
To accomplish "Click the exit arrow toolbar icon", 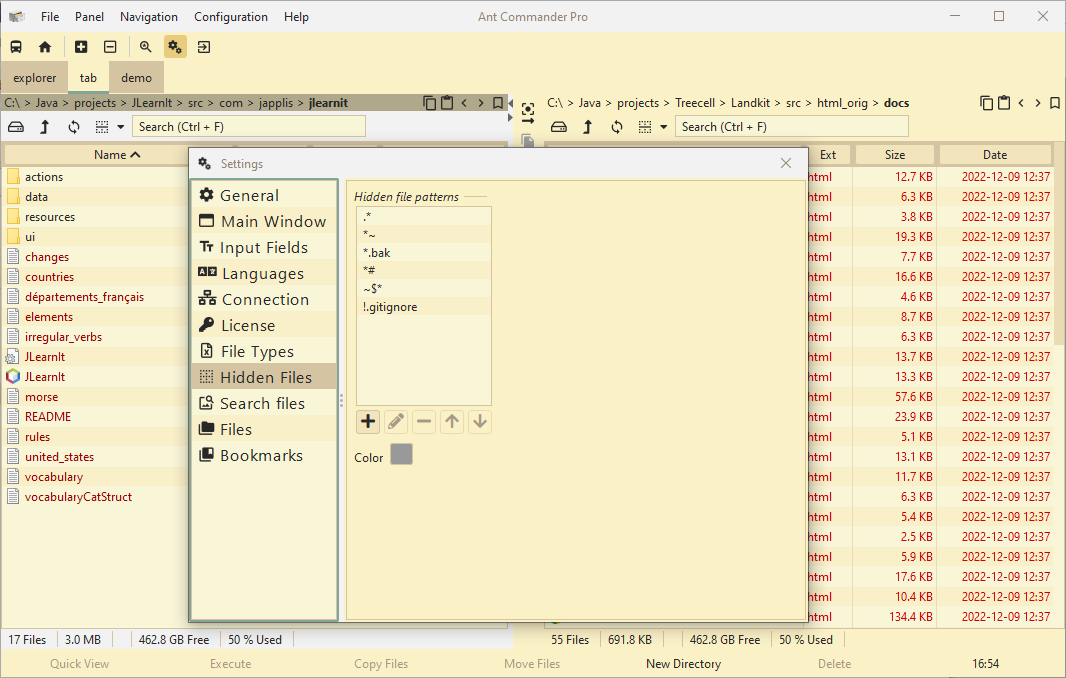I will tap(203, 47).
